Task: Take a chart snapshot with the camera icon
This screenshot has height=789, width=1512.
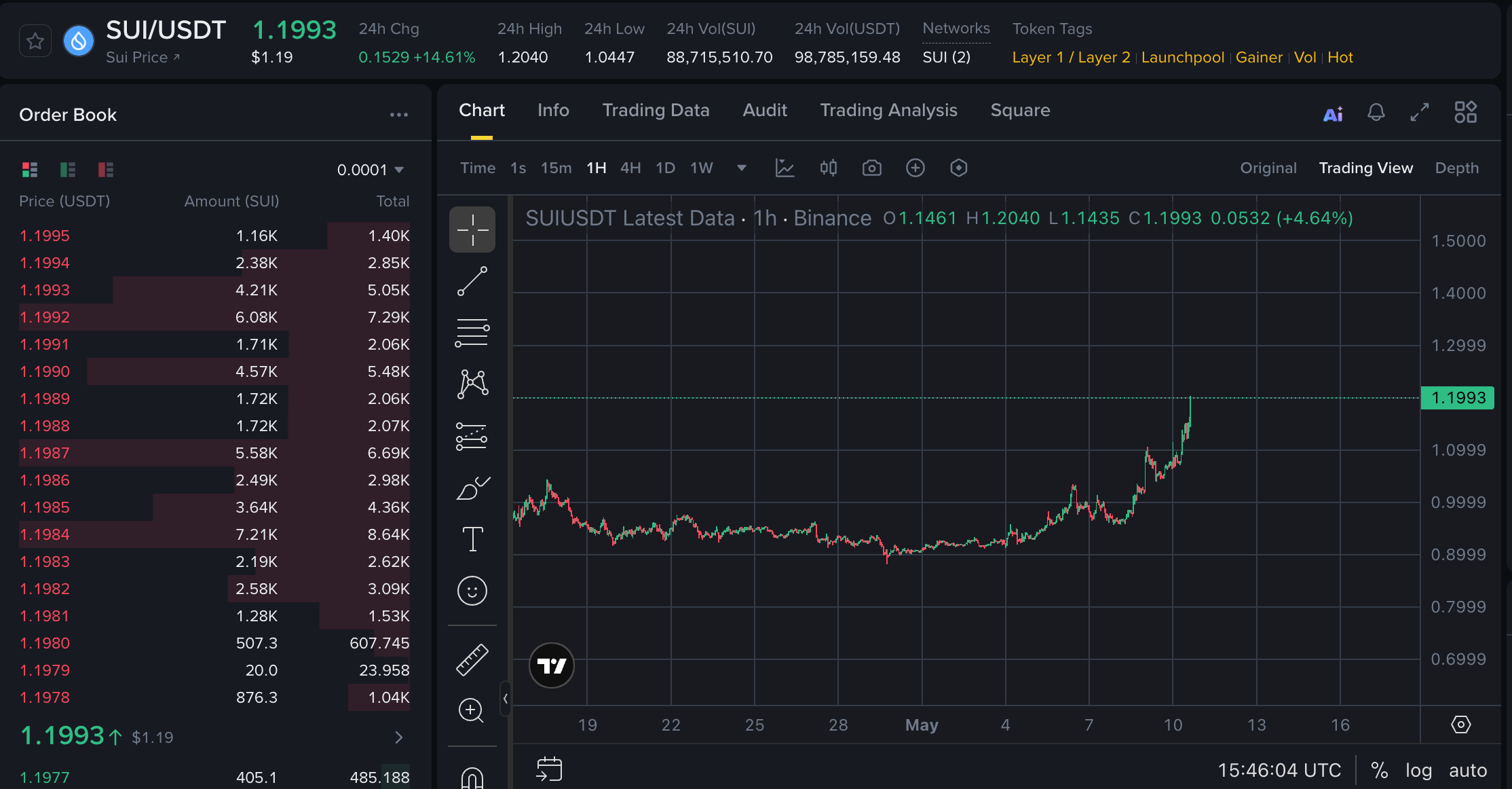Action: coord(872,168)
